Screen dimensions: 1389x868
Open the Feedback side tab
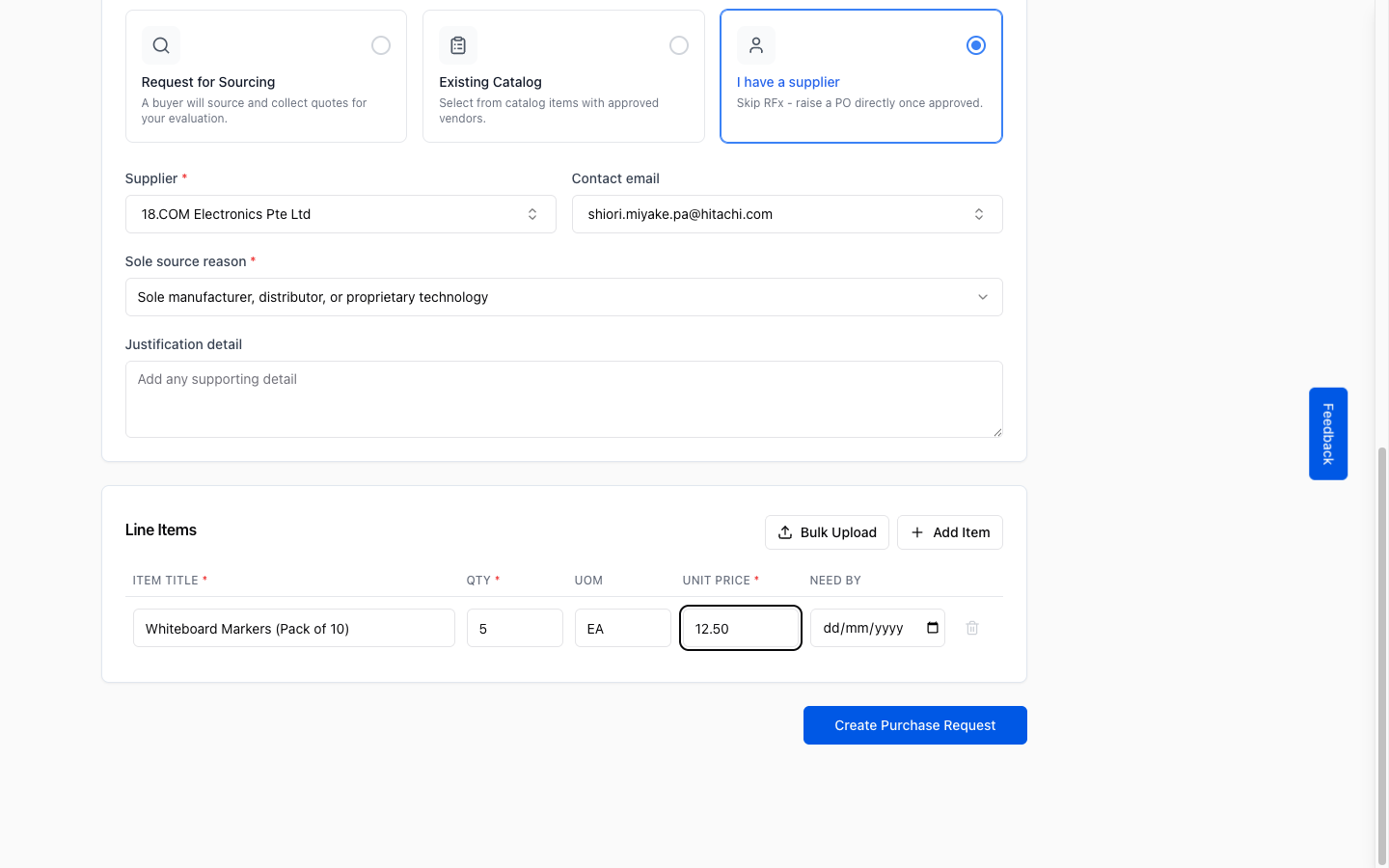coord(1328,434)
